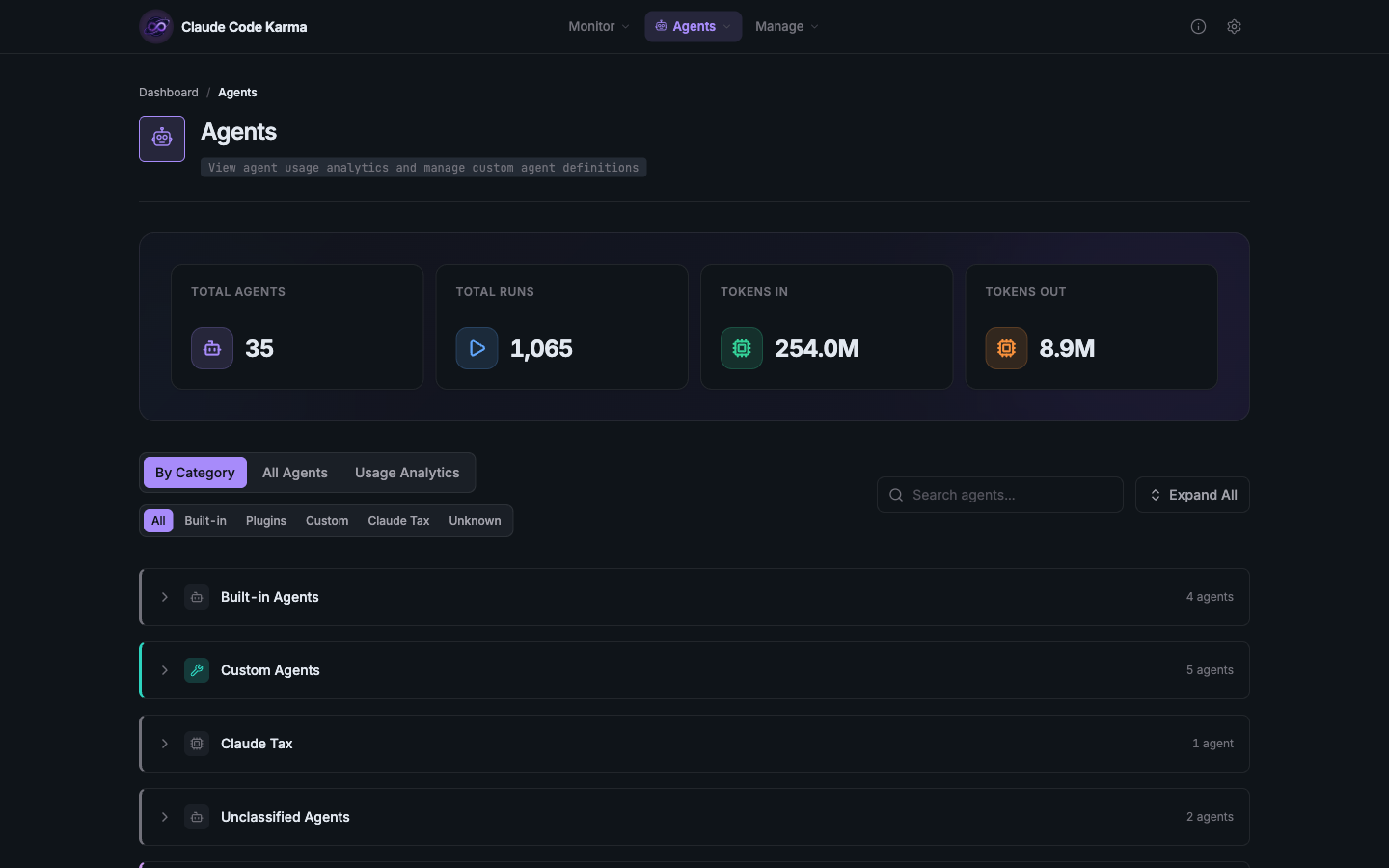Open the Monitor dropdown menu
The image size is (1389, 868).
point(598,27)
